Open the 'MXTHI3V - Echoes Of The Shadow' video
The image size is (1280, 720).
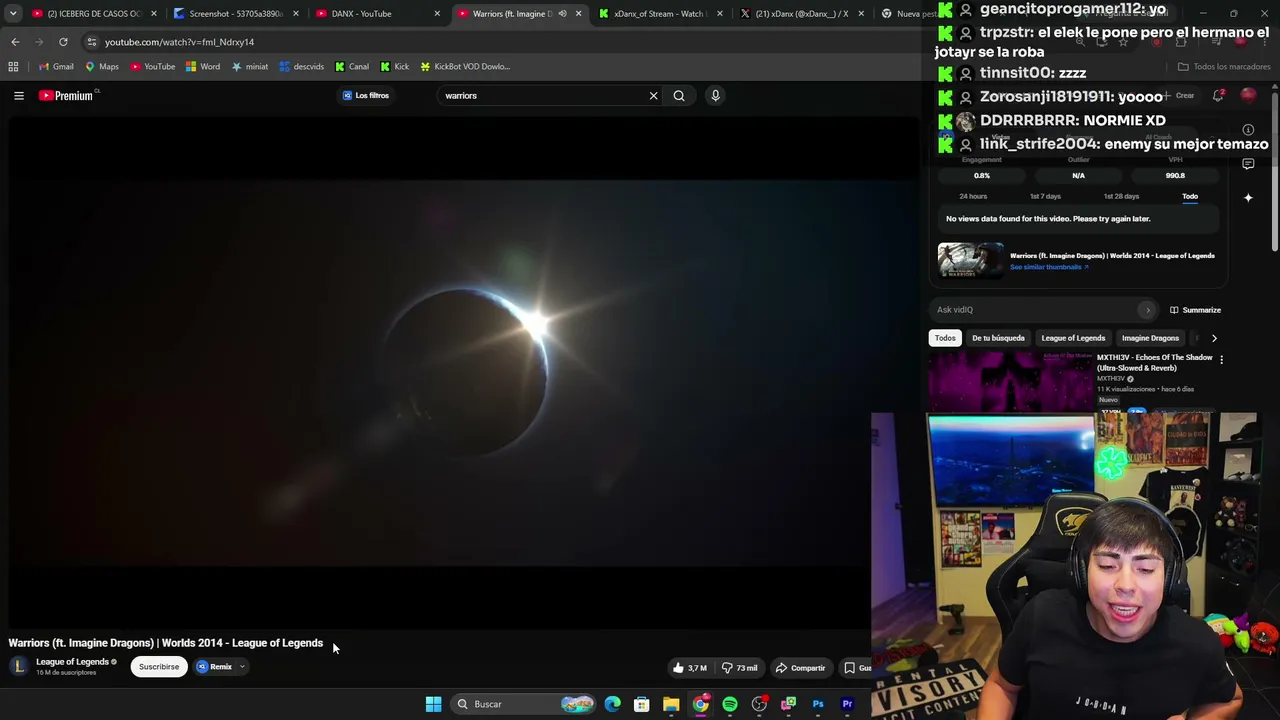[1154, 362]
